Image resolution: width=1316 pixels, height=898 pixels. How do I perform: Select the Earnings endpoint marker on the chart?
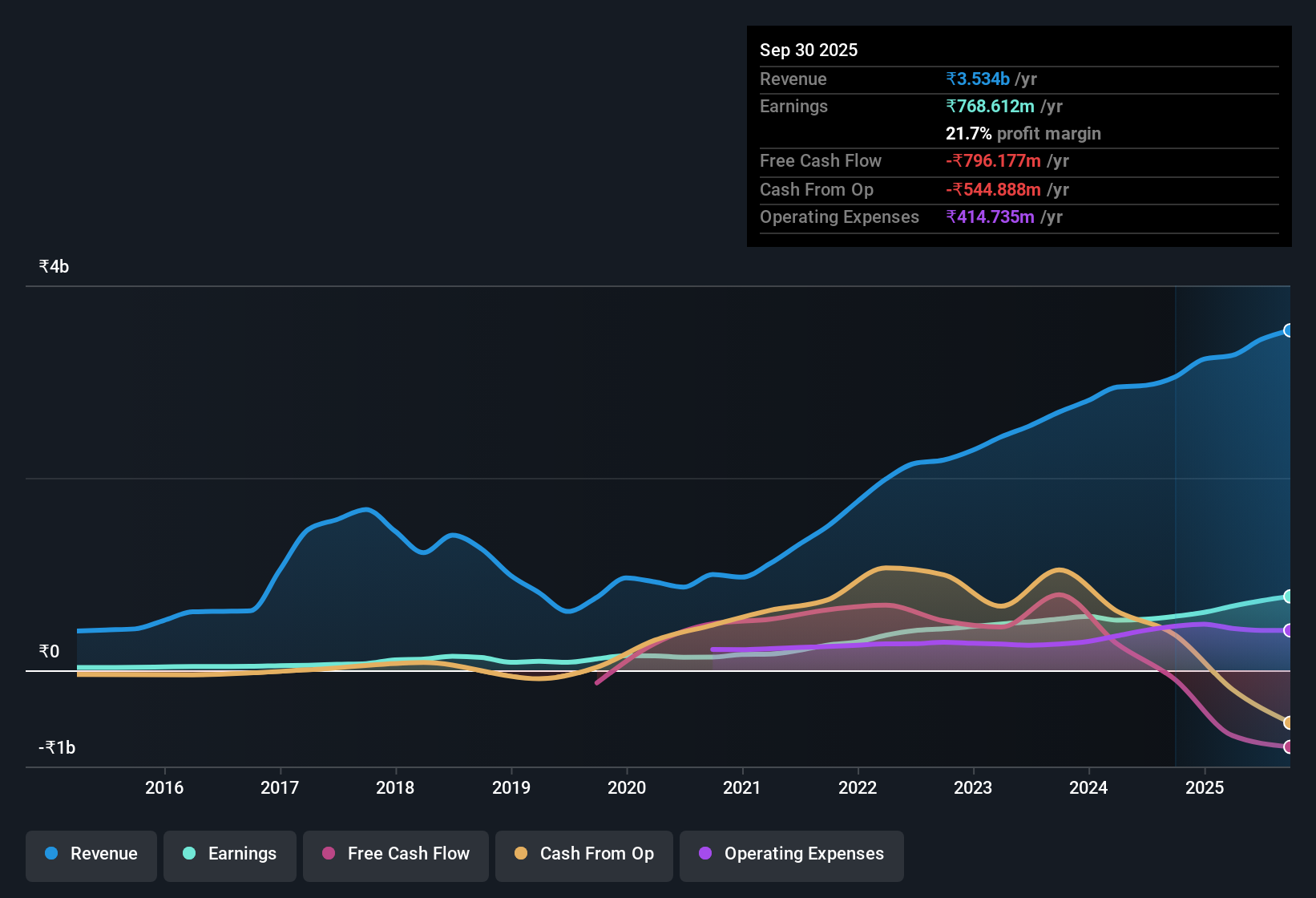(x=1288, y=597)
